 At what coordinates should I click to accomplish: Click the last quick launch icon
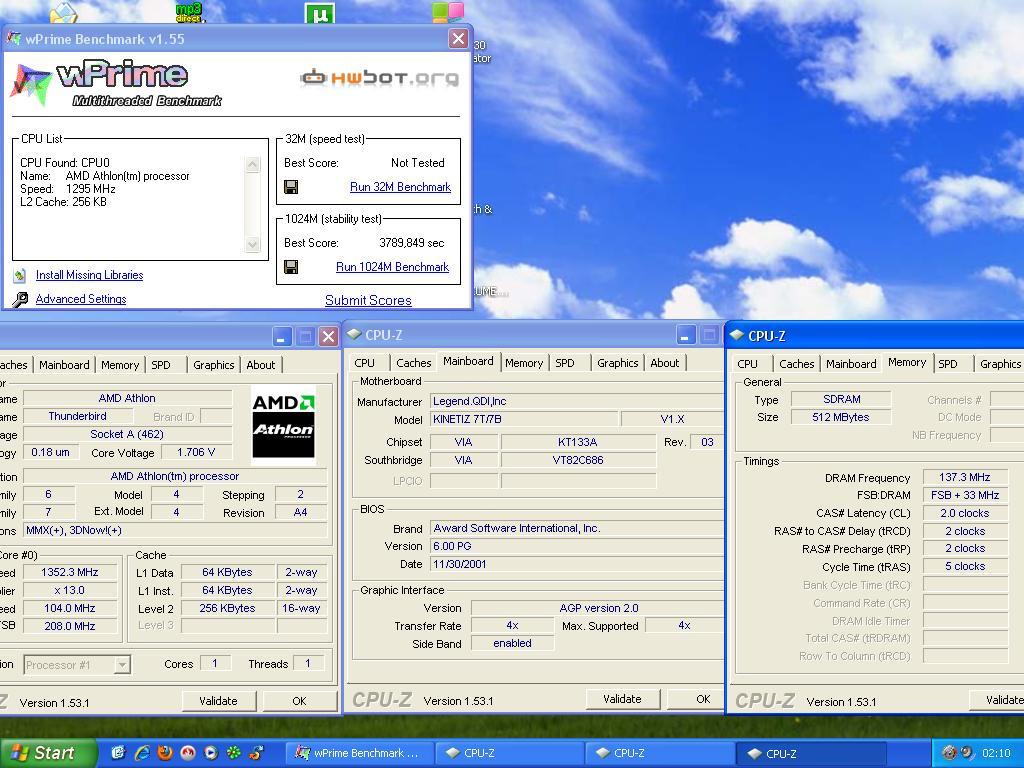click(256, 753)
